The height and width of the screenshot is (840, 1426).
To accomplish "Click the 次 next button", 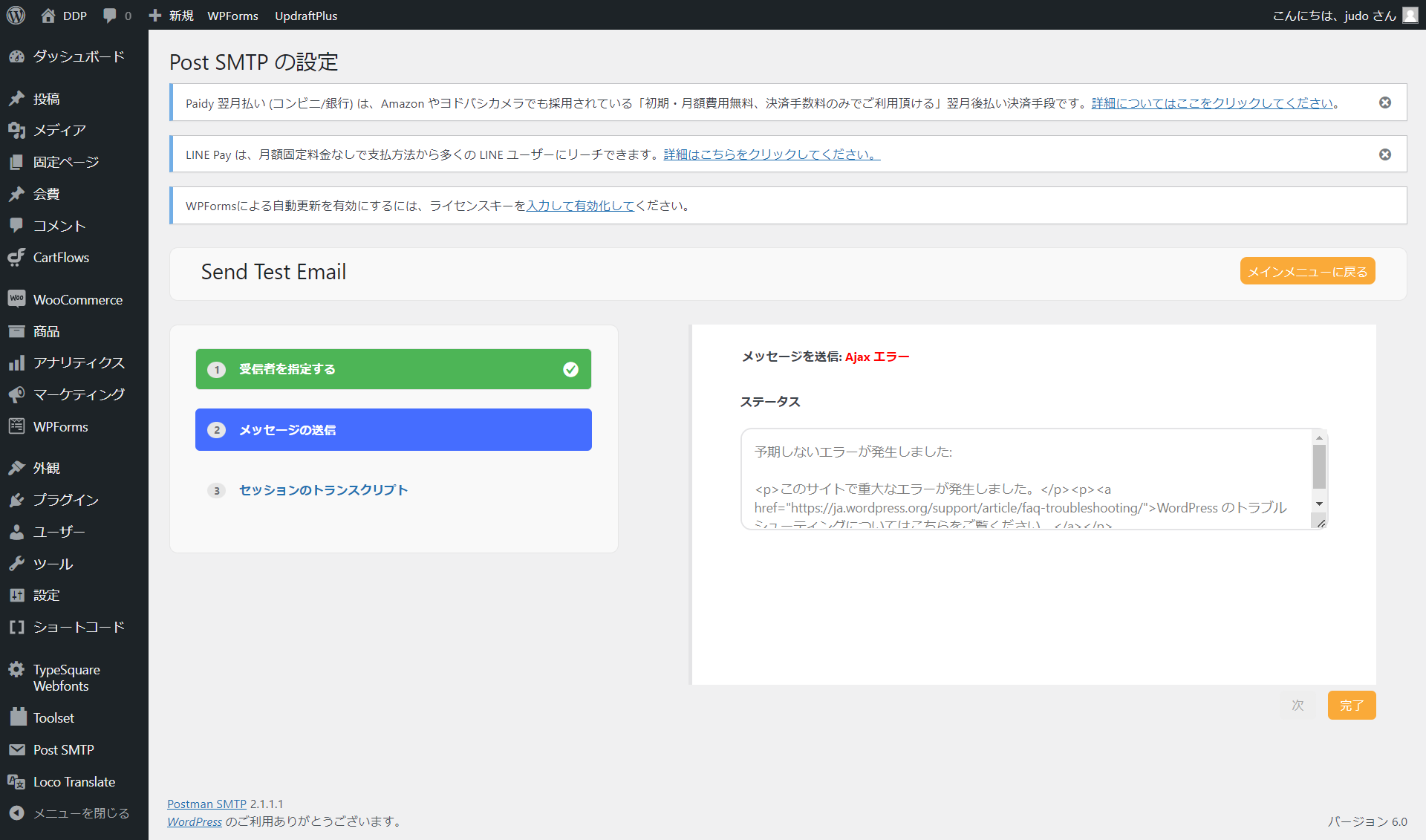I will click(1298, 706).
